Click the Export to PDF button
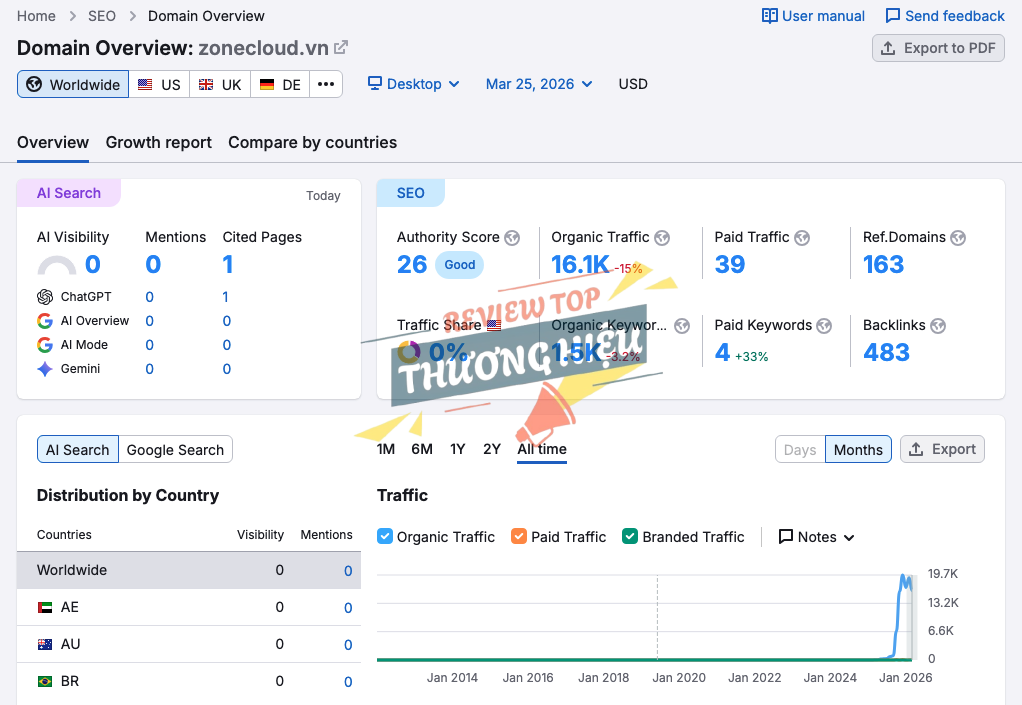This screenshot has height=705, width=1022. click(937, 47)
